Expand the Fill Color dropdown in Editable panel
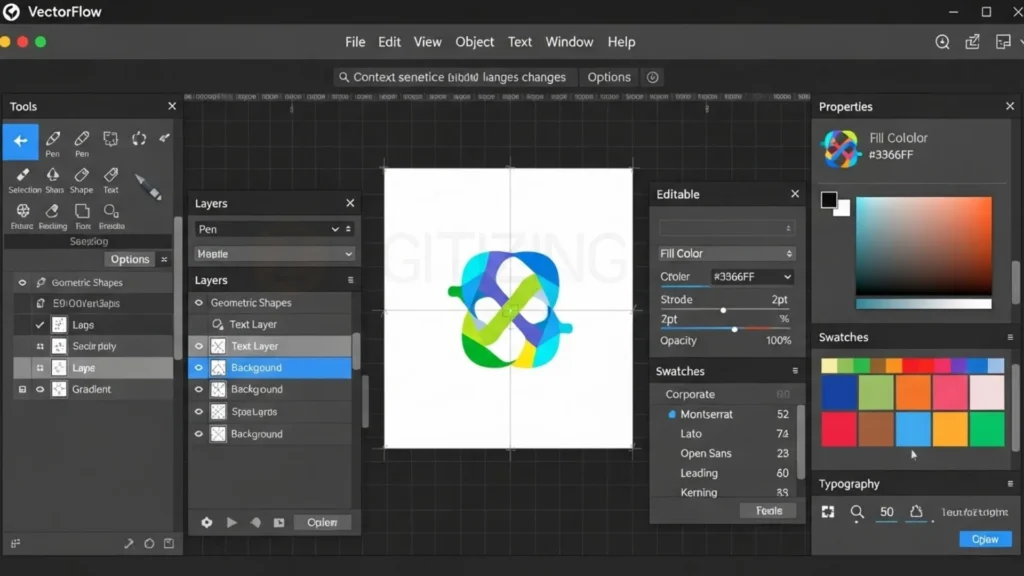 (x=726, y=254)
